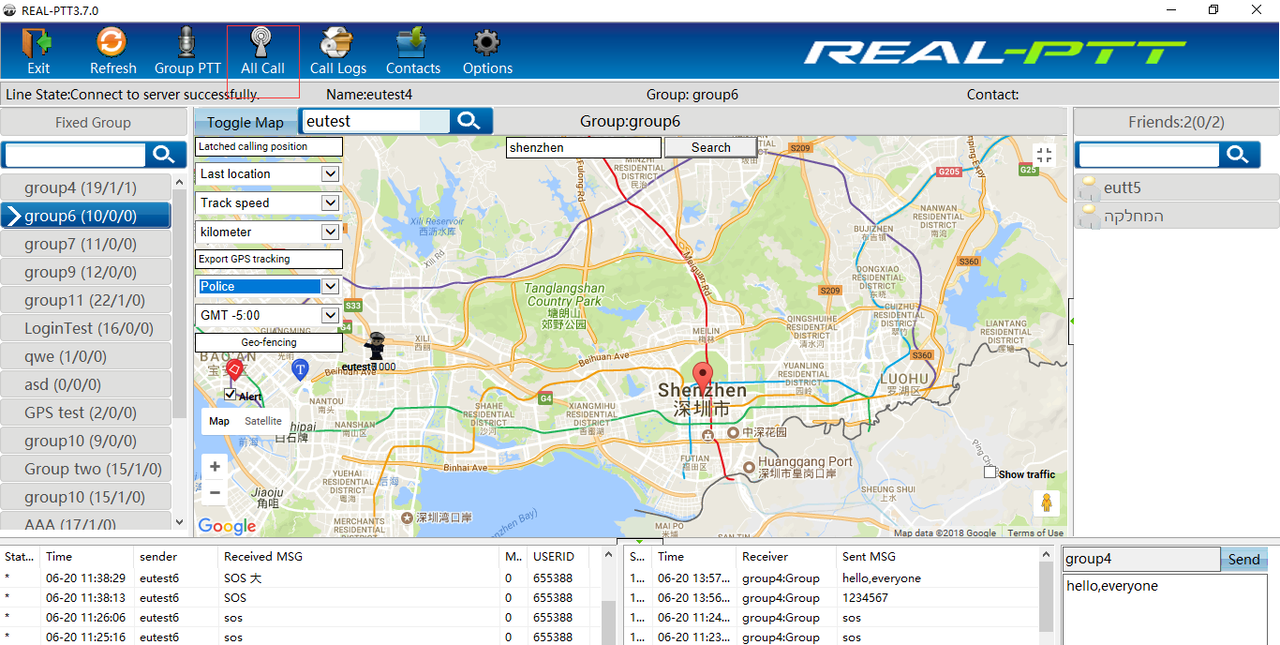Zoom out on the map

tap(215, 493)
